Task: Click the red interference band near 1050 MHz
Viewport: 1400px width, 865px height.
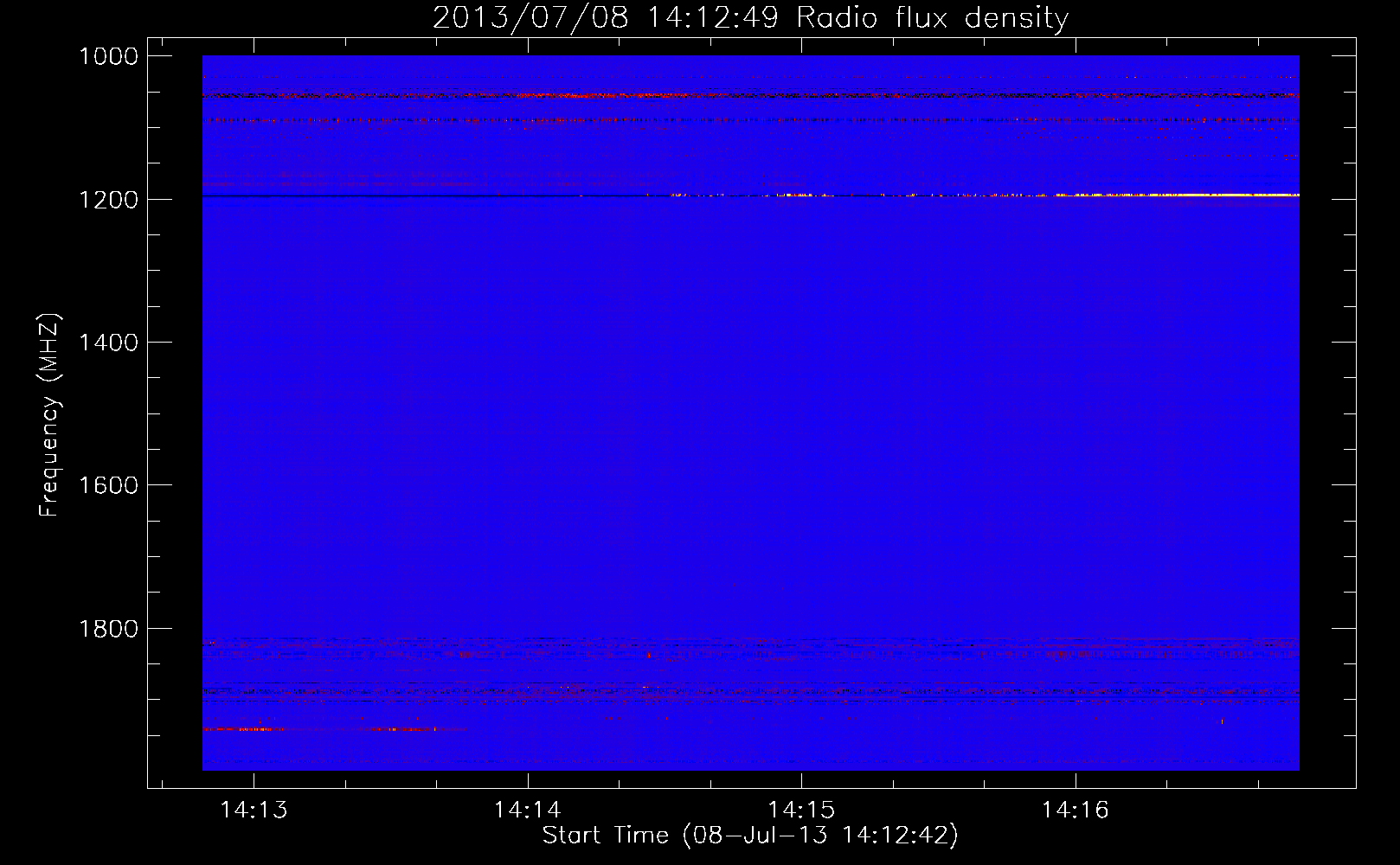Action: (x=750, y=95)
